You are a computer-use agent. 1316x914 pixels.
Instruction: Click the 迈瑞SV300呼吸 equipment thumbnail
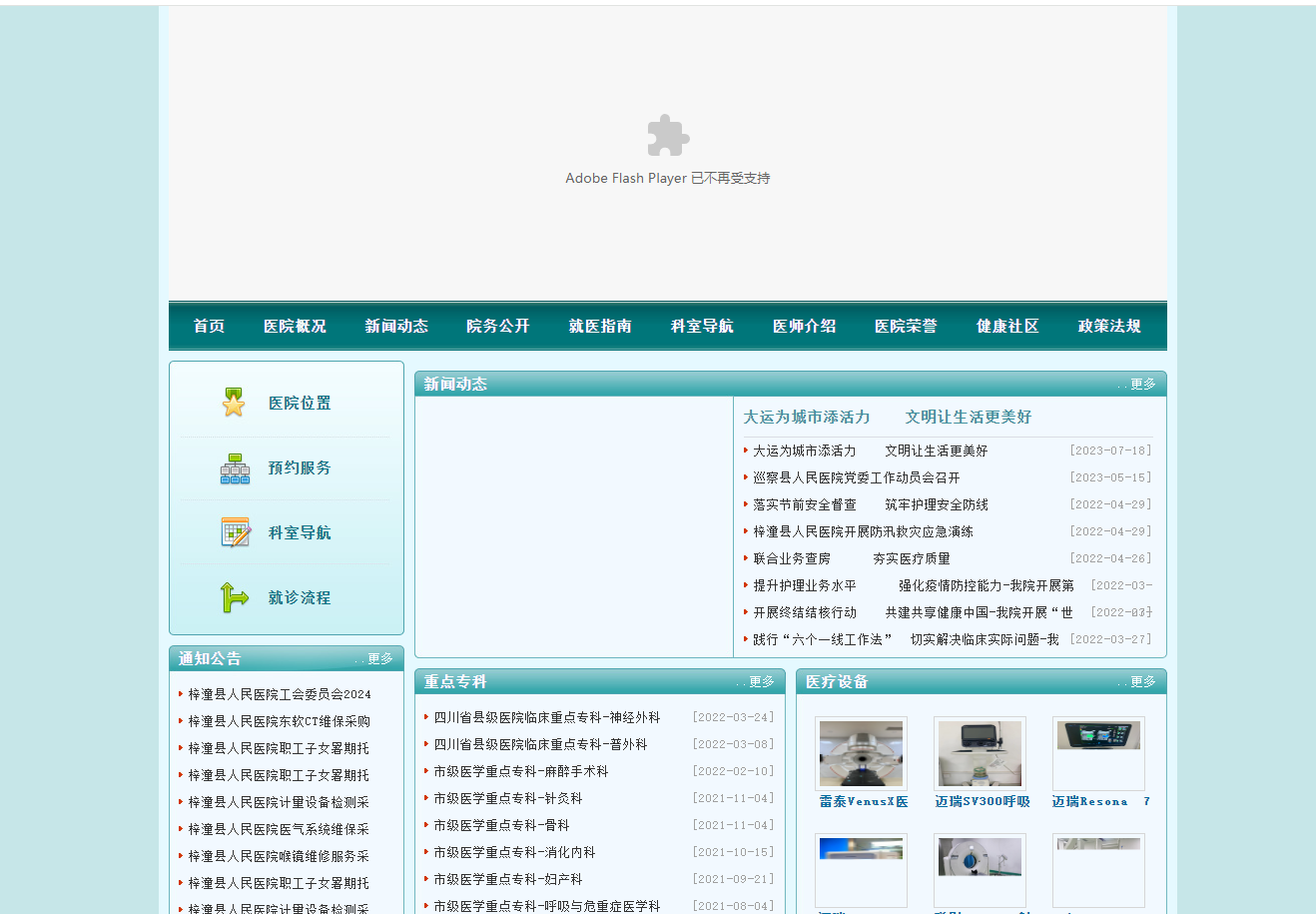[x=980, y=754]
